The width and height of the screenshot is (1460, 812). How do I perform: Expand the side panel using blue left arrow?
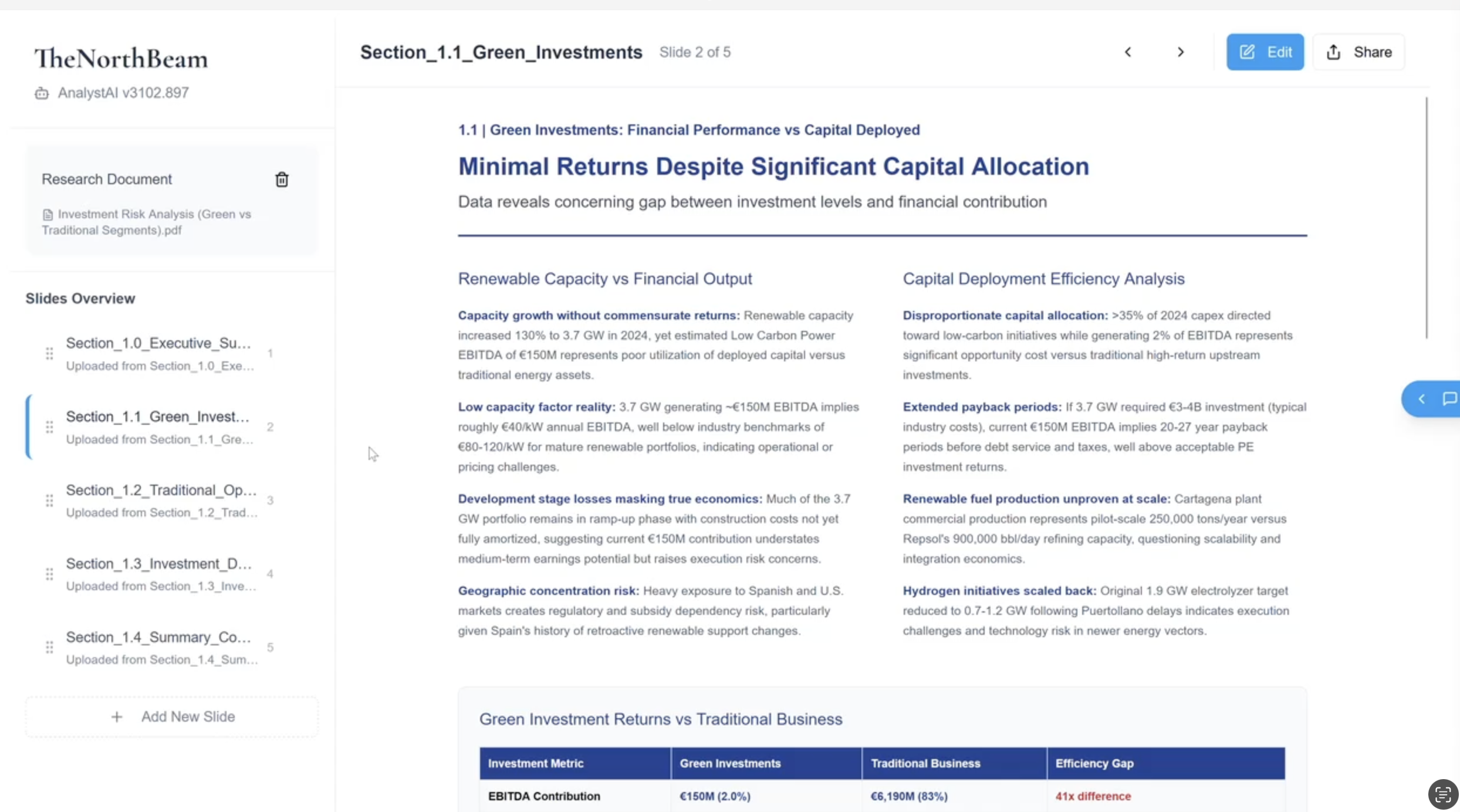pyautogui.click(x=1421, y=399)
